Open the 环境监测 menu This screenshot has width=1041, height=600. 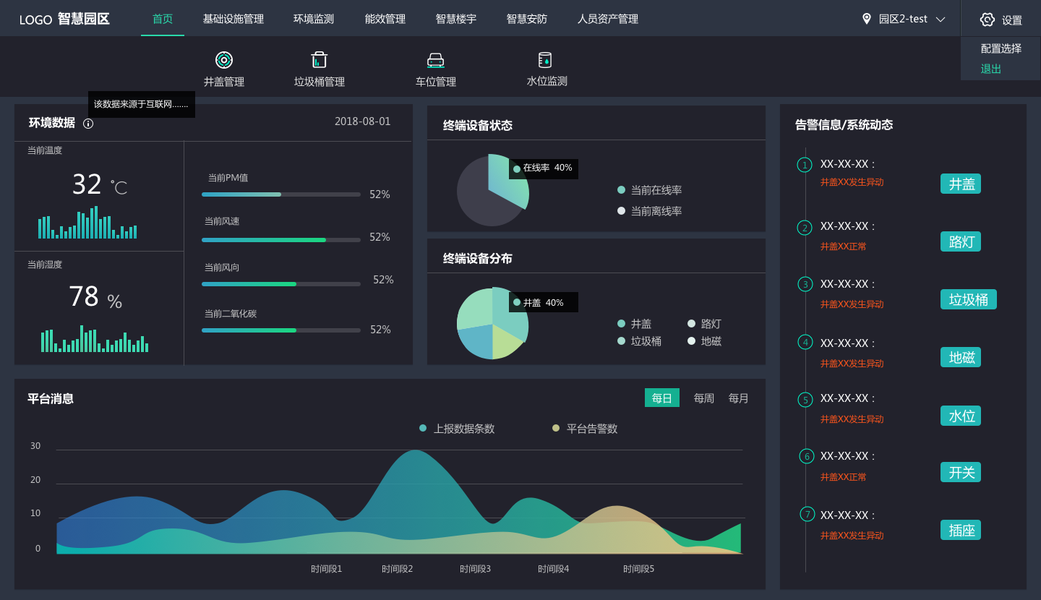[x=314, y=19]
